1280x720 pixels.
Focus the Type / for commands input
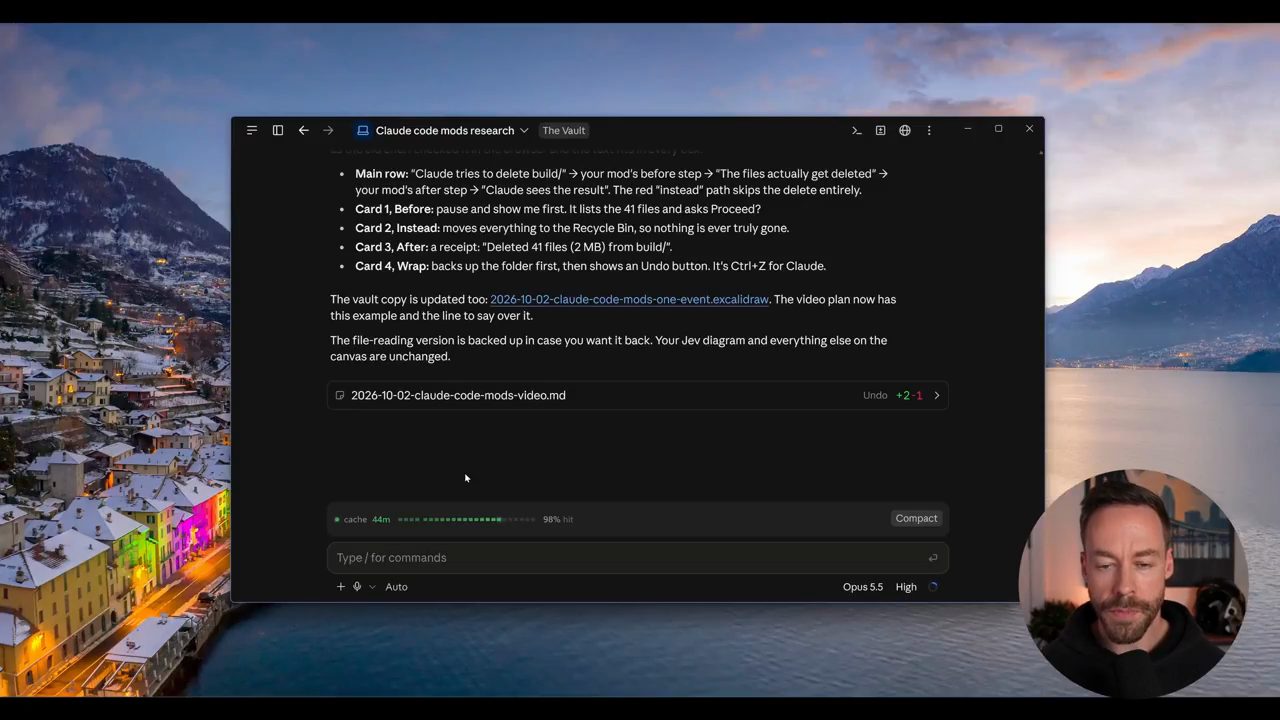point(638,558)
